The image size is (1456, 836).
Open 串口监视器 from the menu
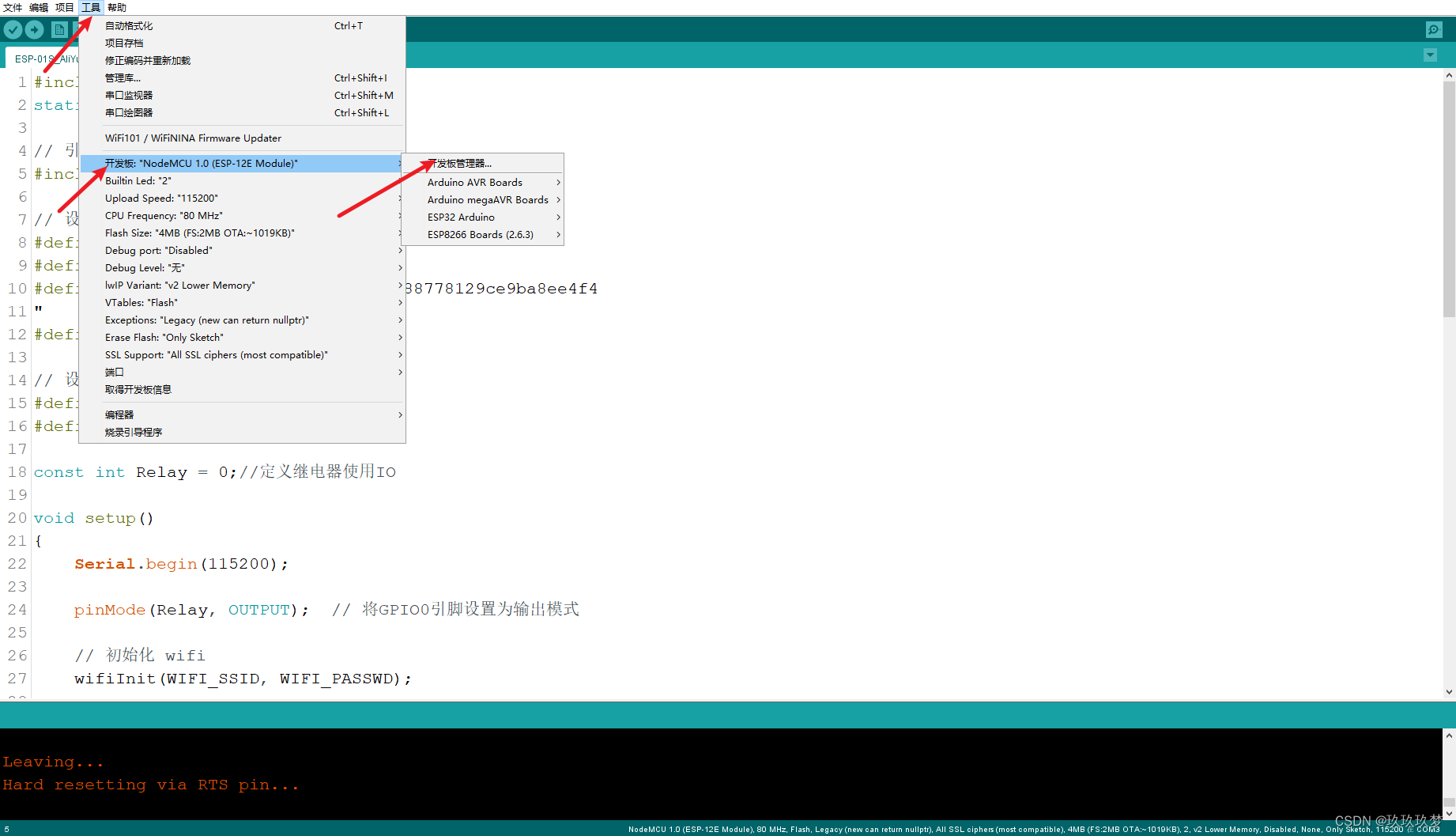[242, 96]
